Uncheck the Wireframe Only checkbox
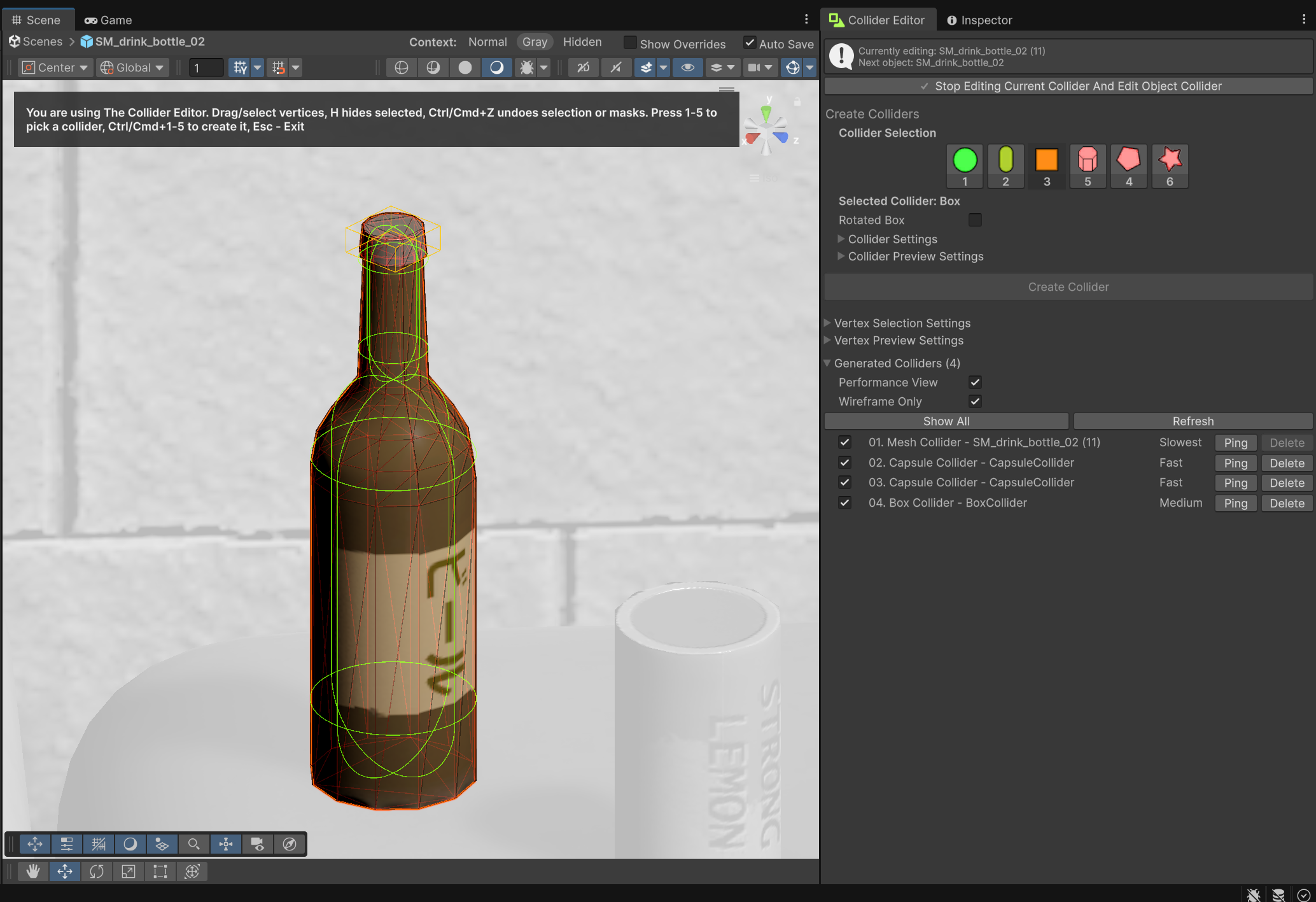The image size is (1316, 902). [975, 401]
